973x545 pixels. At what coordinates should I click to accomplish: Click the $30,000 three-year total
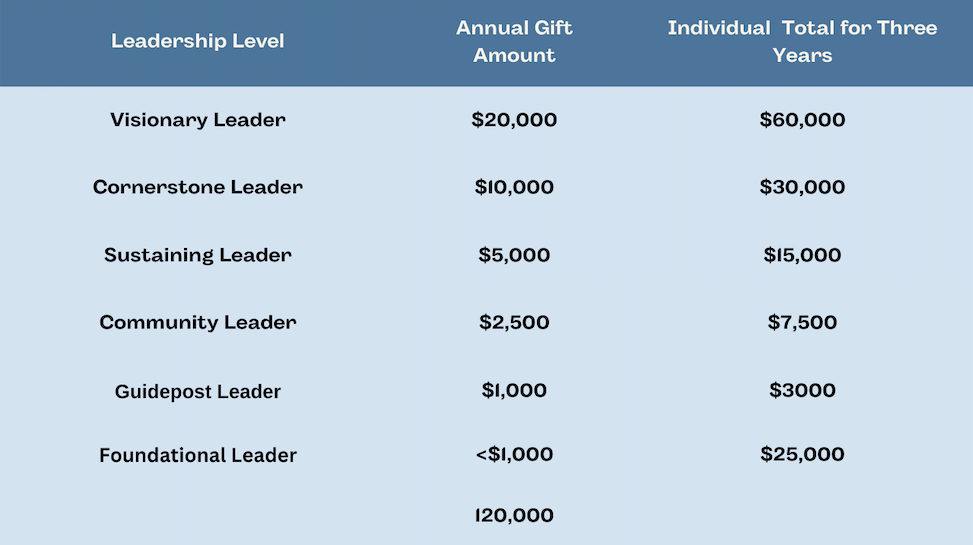802,187
